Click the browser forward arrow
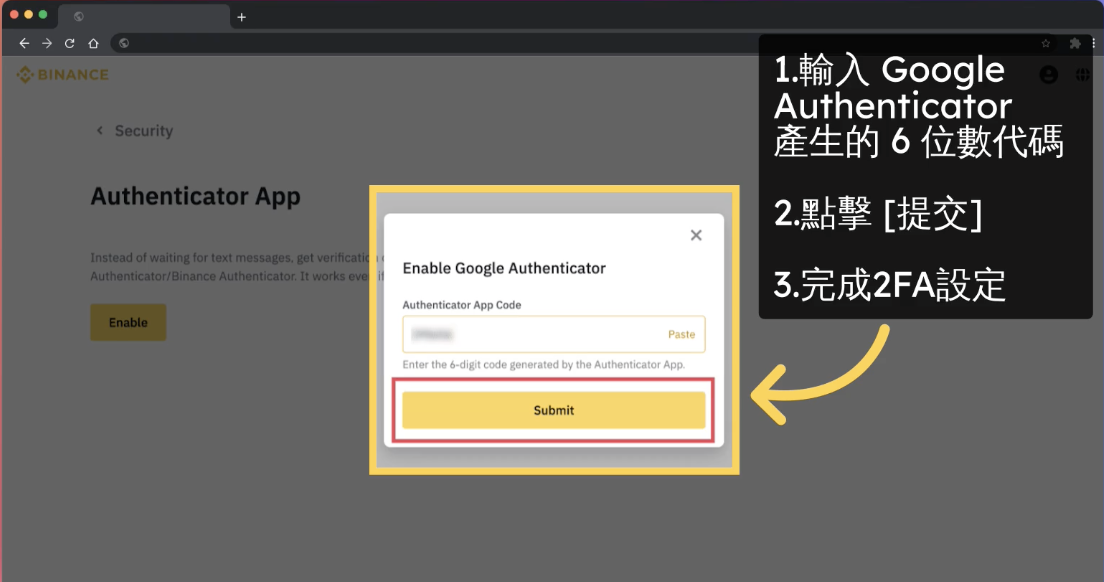Image resolution: width=1104 pixels, height=582 pixels. coord(46,44)
